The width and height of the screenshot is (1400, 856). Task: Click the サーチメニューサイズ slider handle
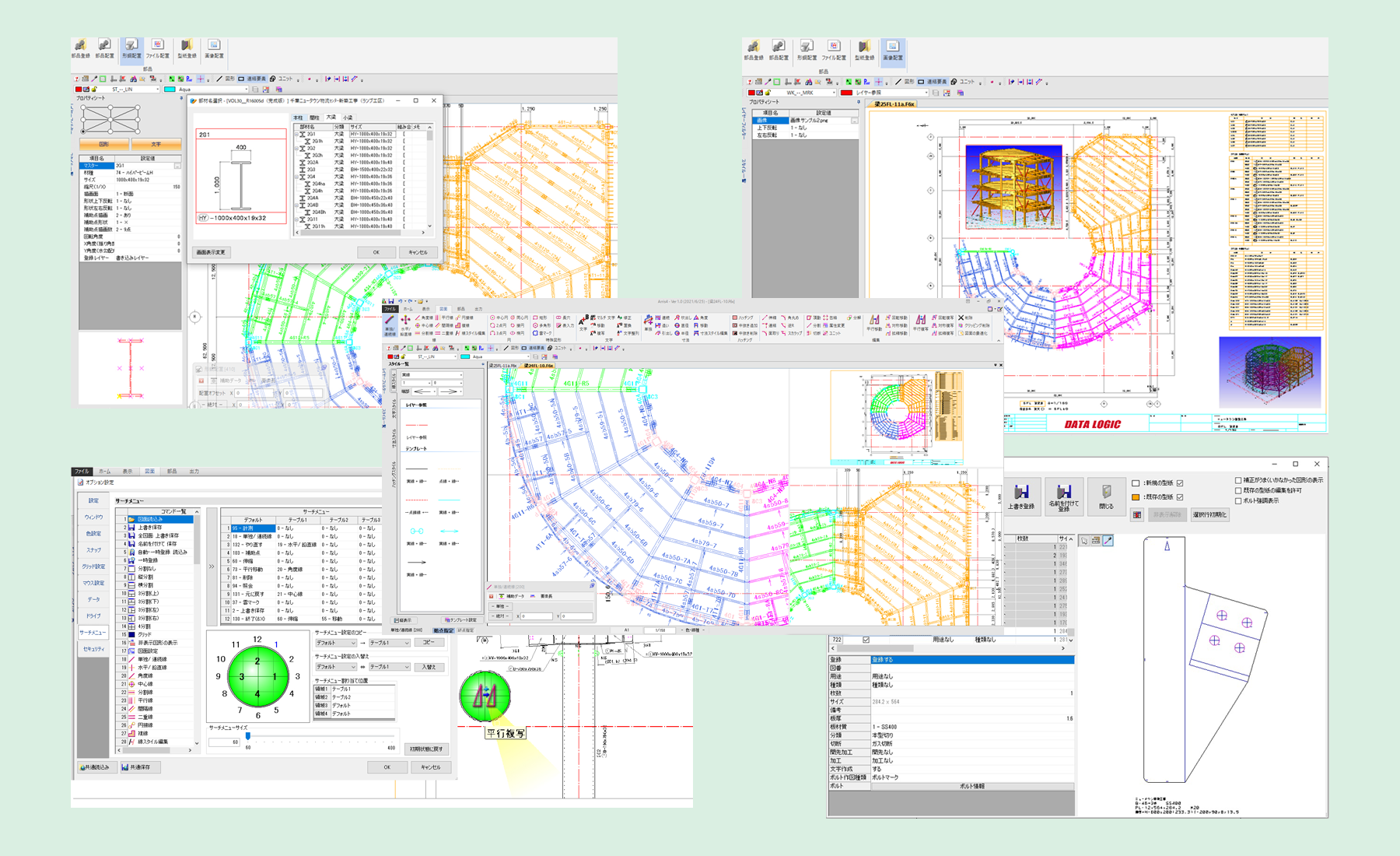pyautogui.click(x=248, y=735)
